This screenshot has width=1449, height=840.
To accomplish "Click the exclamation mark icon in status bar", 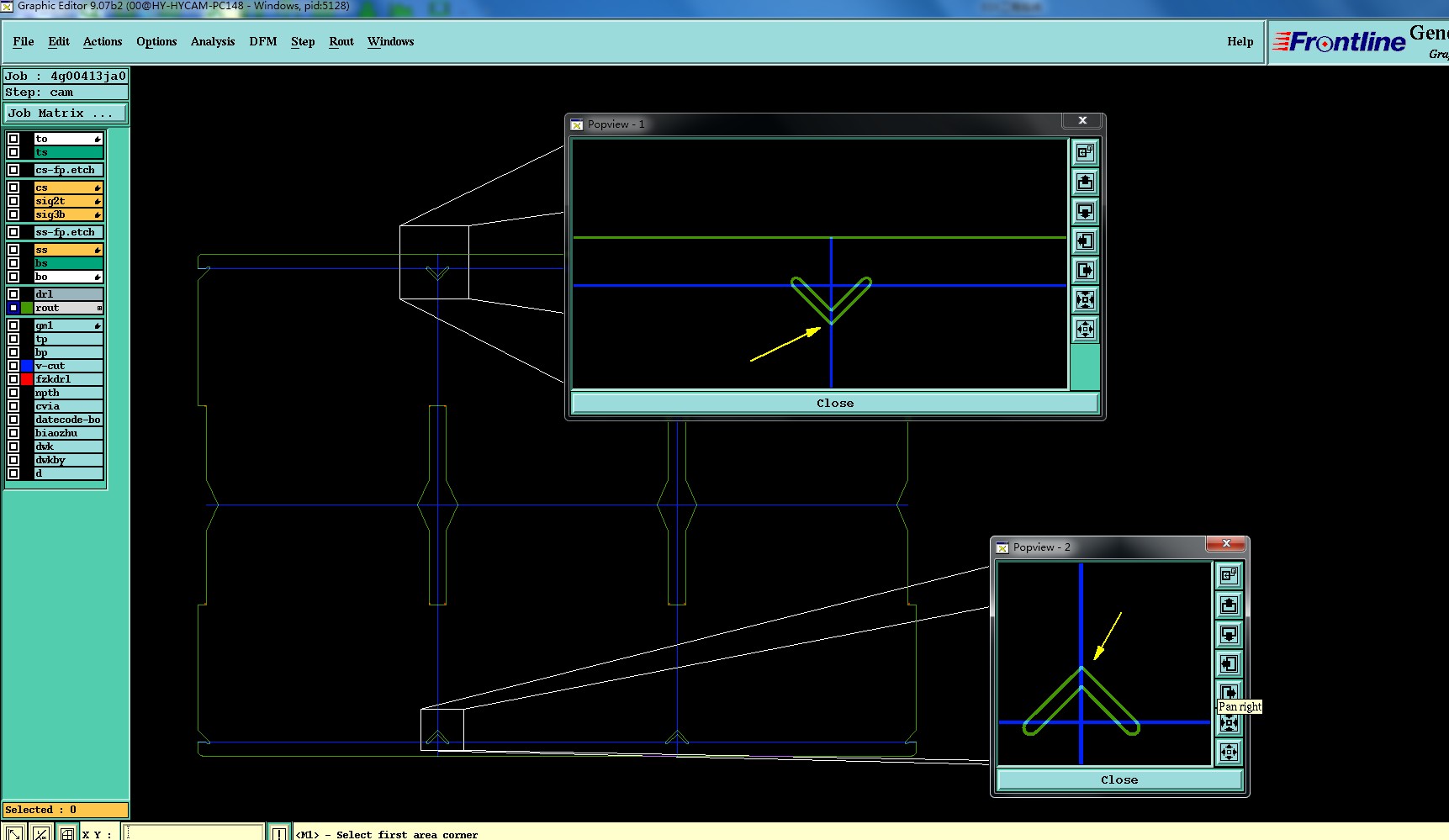I will (279, 832).
